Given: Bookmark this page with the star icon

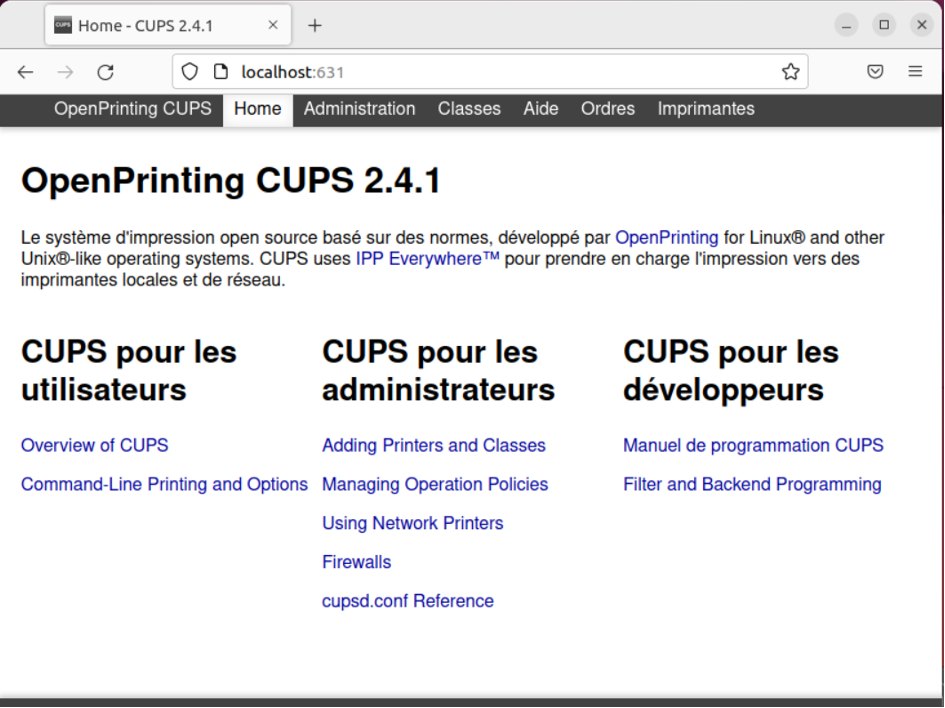Looking at the screenshot, I should 790,72.
